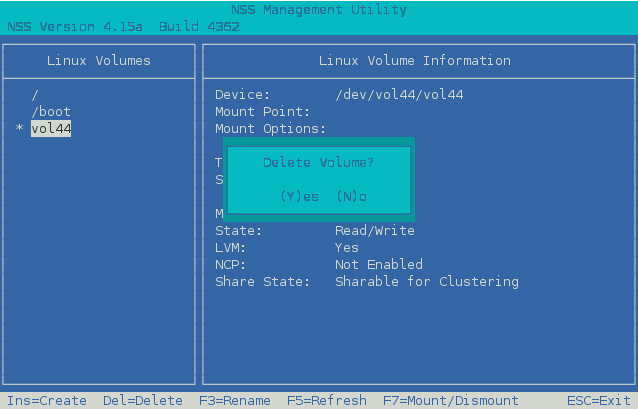
Task: Confirm deletion with (Y)es
Action: tap(299, 196)
